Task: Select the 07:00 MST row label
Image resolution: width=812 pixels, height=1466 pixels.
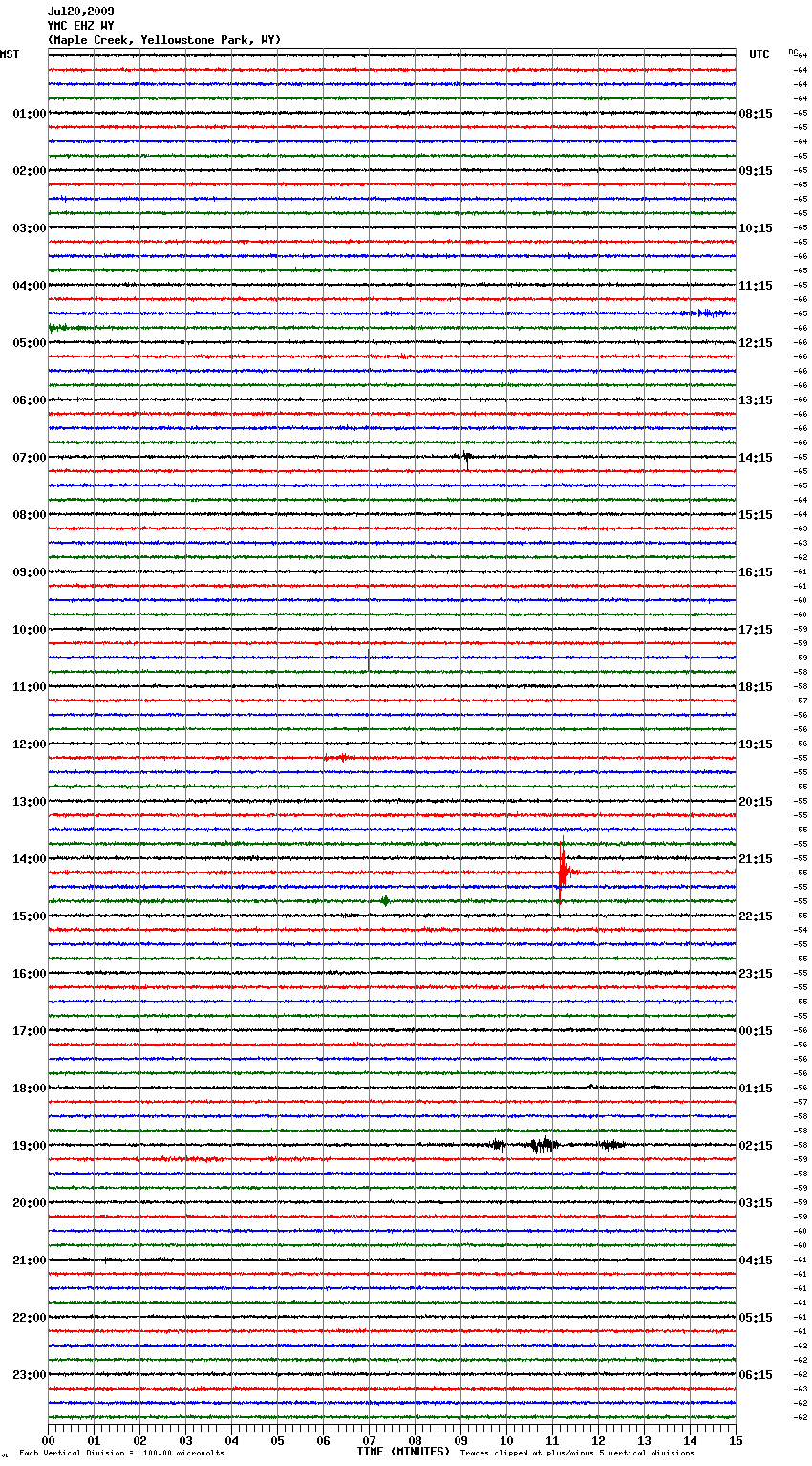Action: [30, 458]
